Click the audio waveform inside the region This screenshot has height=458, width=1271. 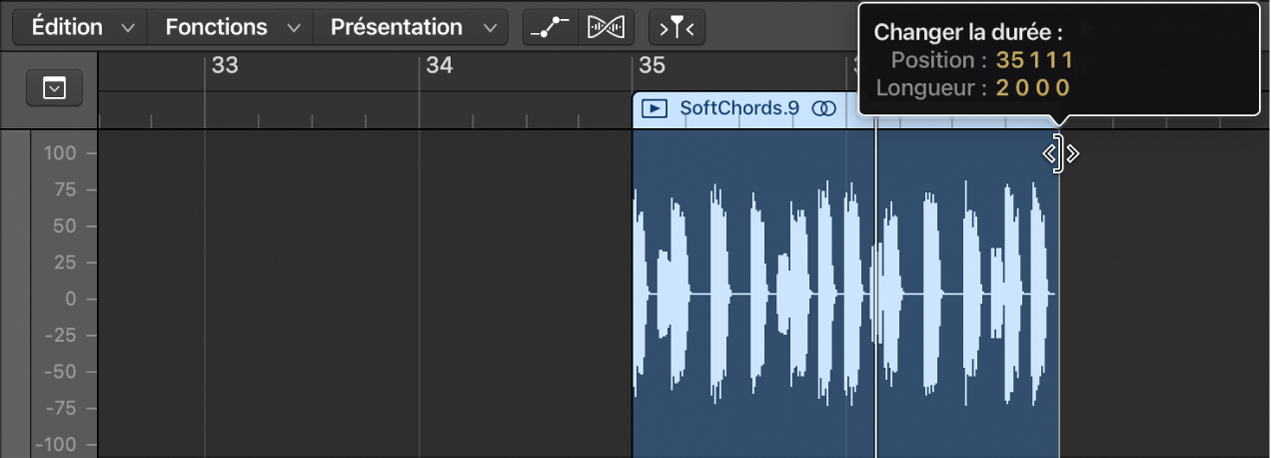pyautogui.click(x=760, y=293)
